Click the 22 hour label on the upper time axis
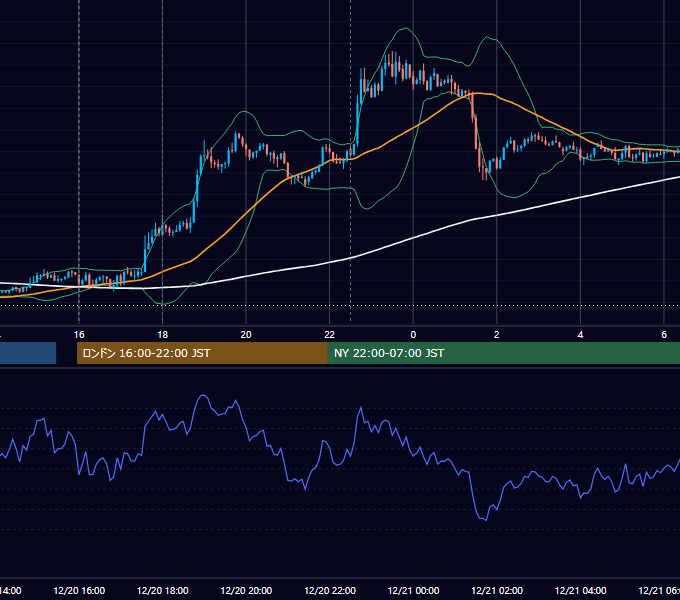This screenshot has width=680, height=600. coord(330,335)
